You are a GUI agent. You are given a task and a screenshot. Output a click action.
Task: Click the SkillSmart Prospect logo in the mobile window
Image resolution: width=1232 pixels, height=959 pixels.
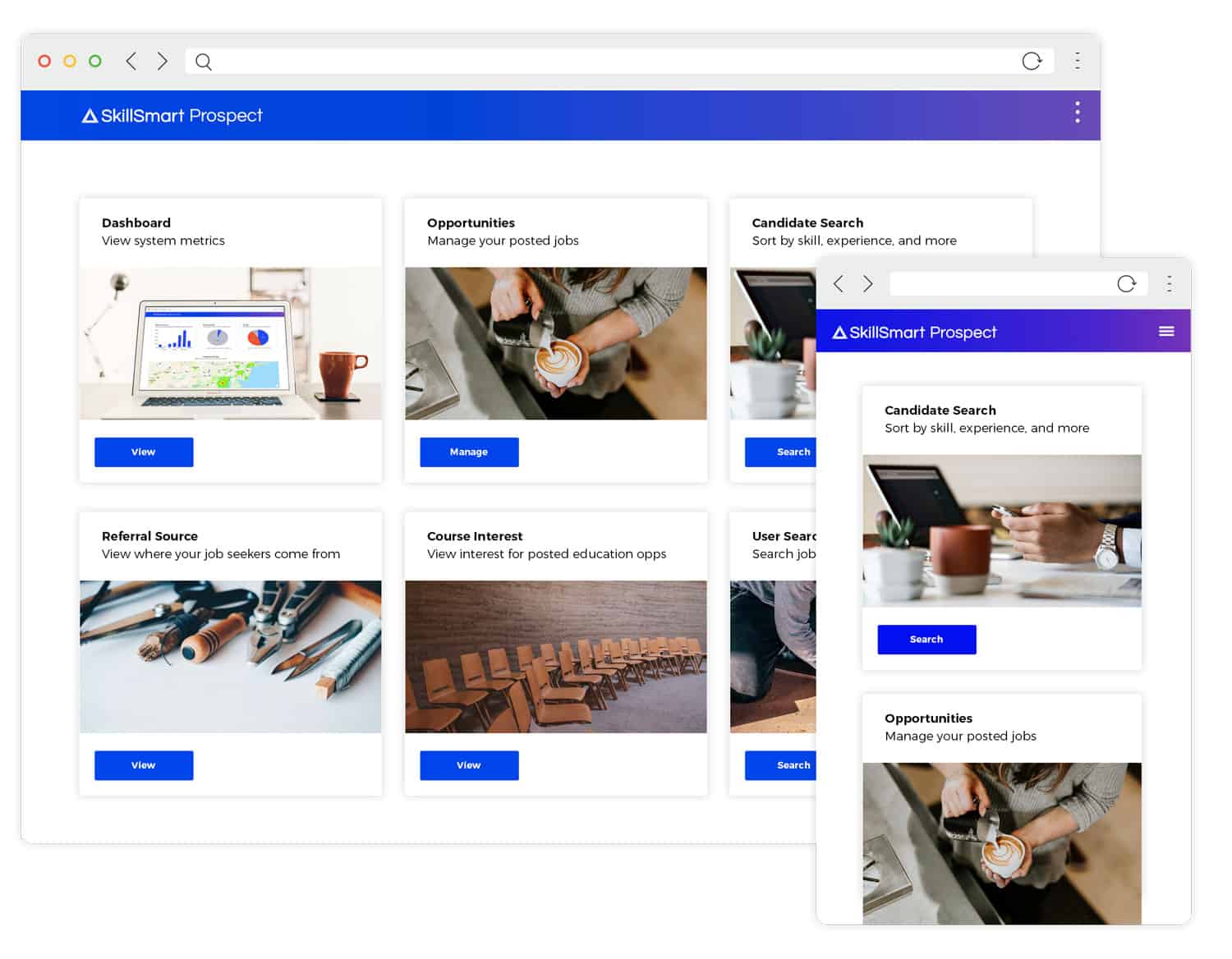(x=914, y=333)
